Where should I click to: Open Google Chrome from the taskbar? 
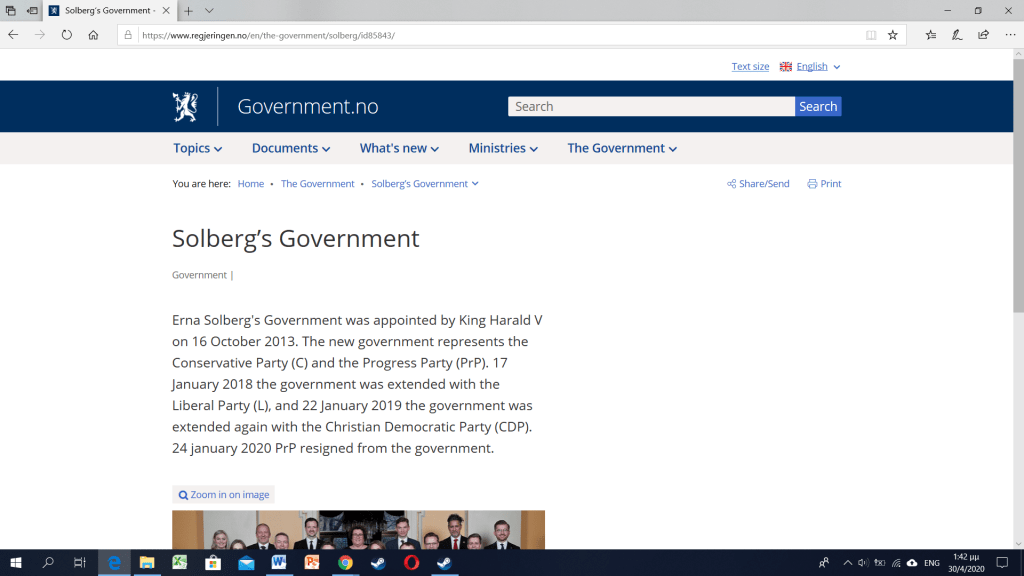pos(345,563)
